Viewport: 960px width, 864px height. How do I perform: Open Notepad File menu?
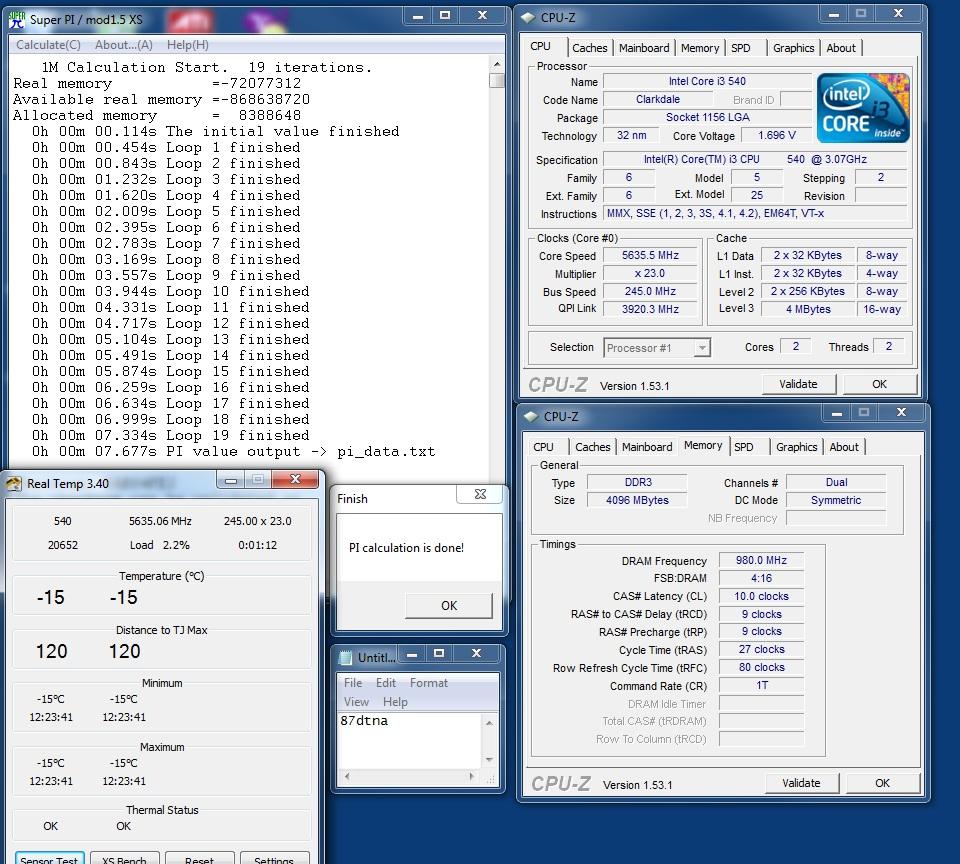point(353,683)
